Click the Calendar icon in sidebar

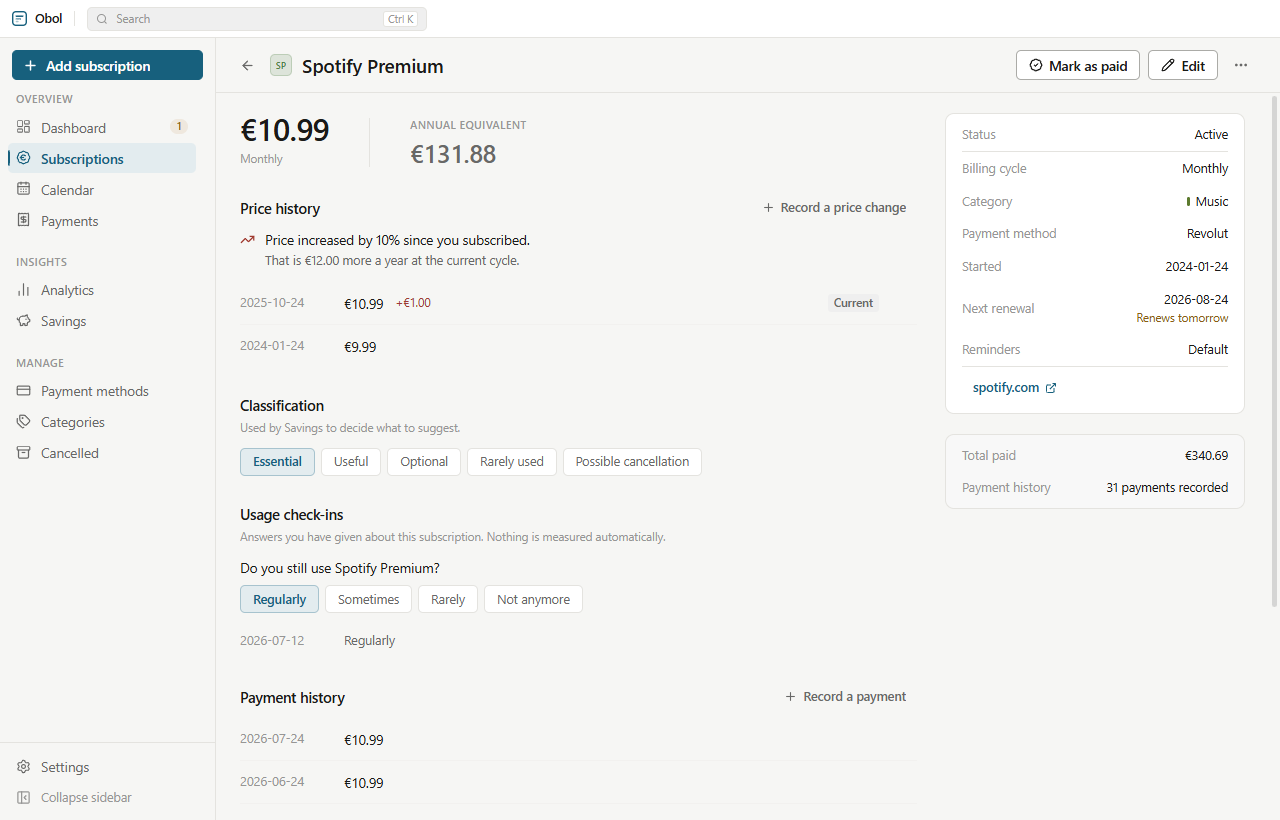click(x=23, y=189)
